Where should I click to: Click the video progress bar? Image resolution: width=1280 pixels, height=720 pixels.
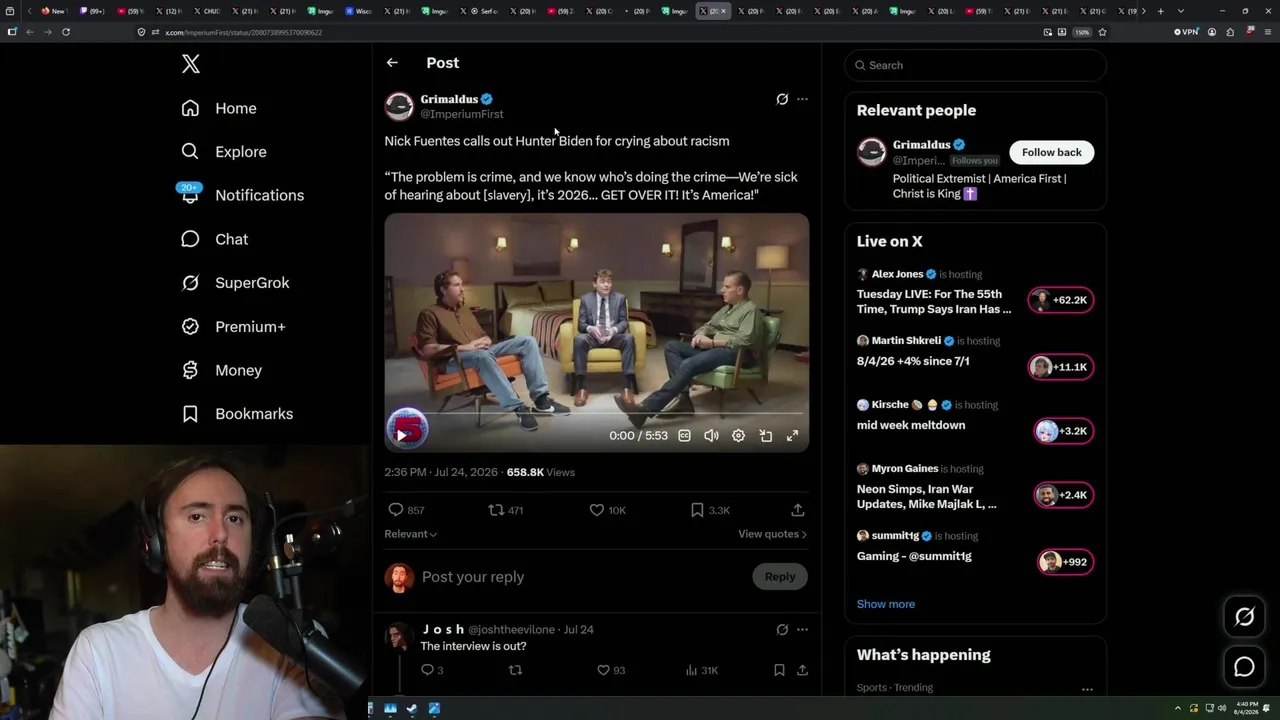tap(596, 413)
